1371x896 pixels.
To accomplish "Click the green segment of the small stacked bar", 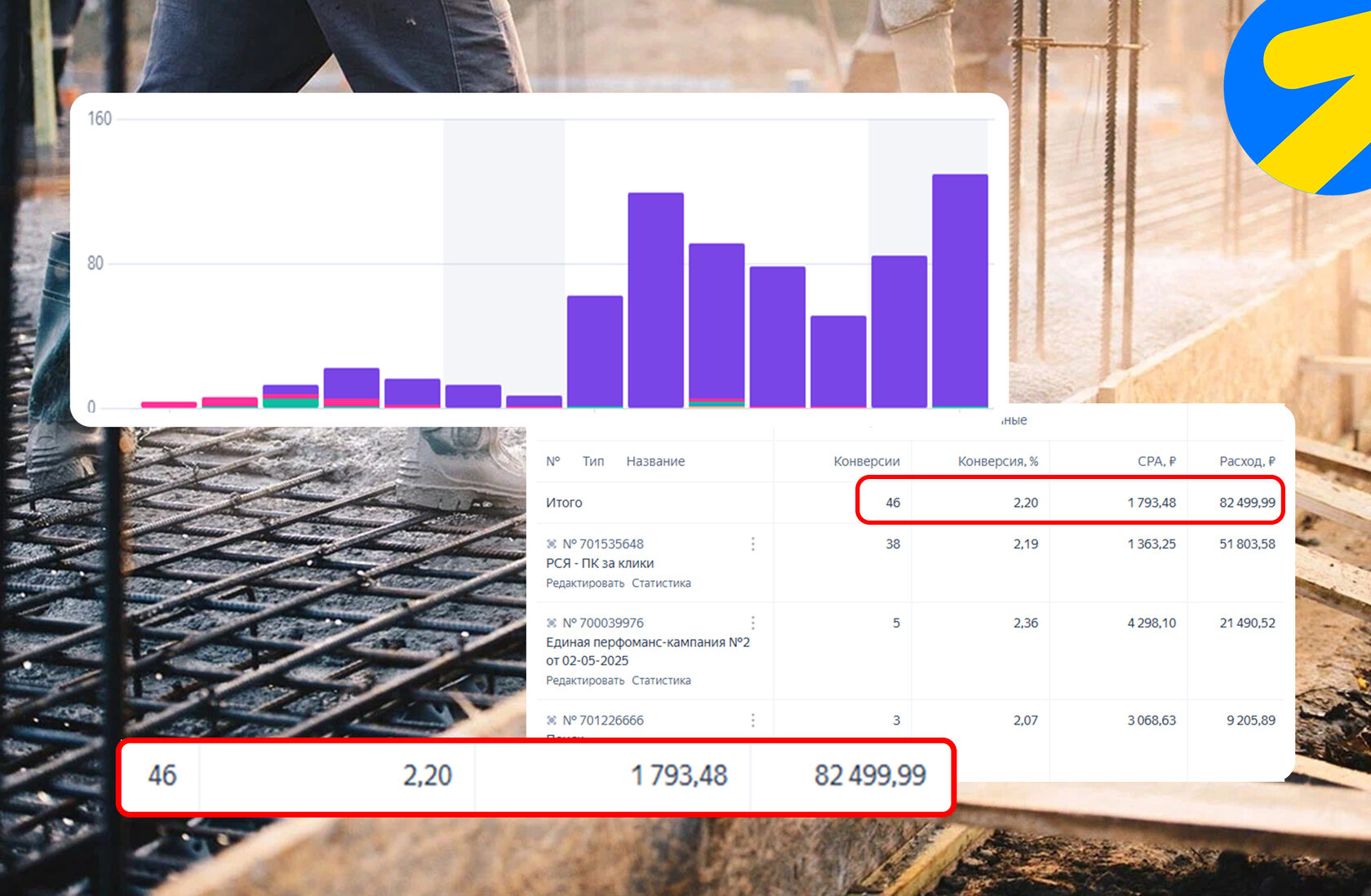I will 291,402.
